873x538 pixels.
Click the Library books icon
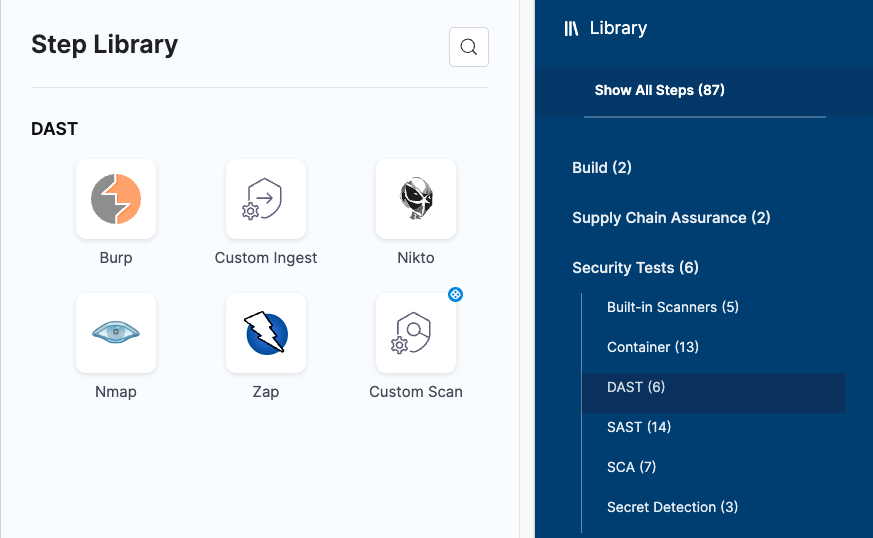(x=572, y=29)
